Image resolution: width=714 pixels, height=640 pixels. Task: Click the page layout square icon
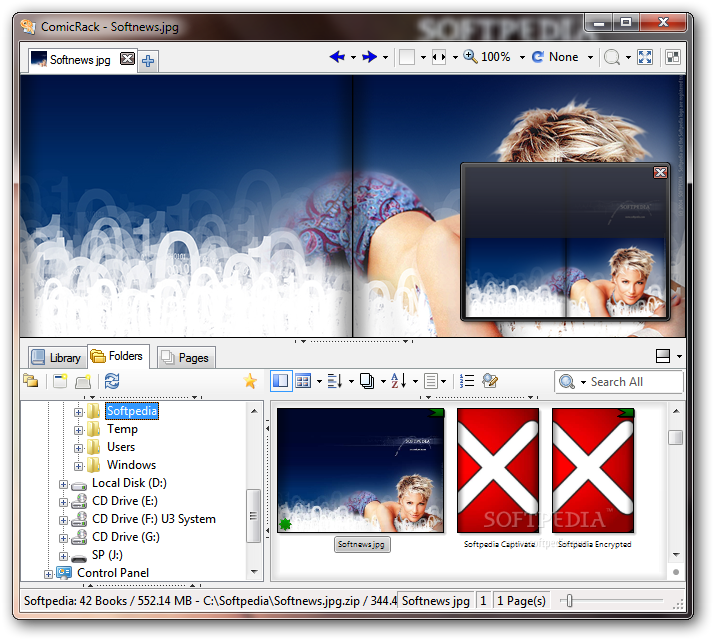[x=407, y=57]
